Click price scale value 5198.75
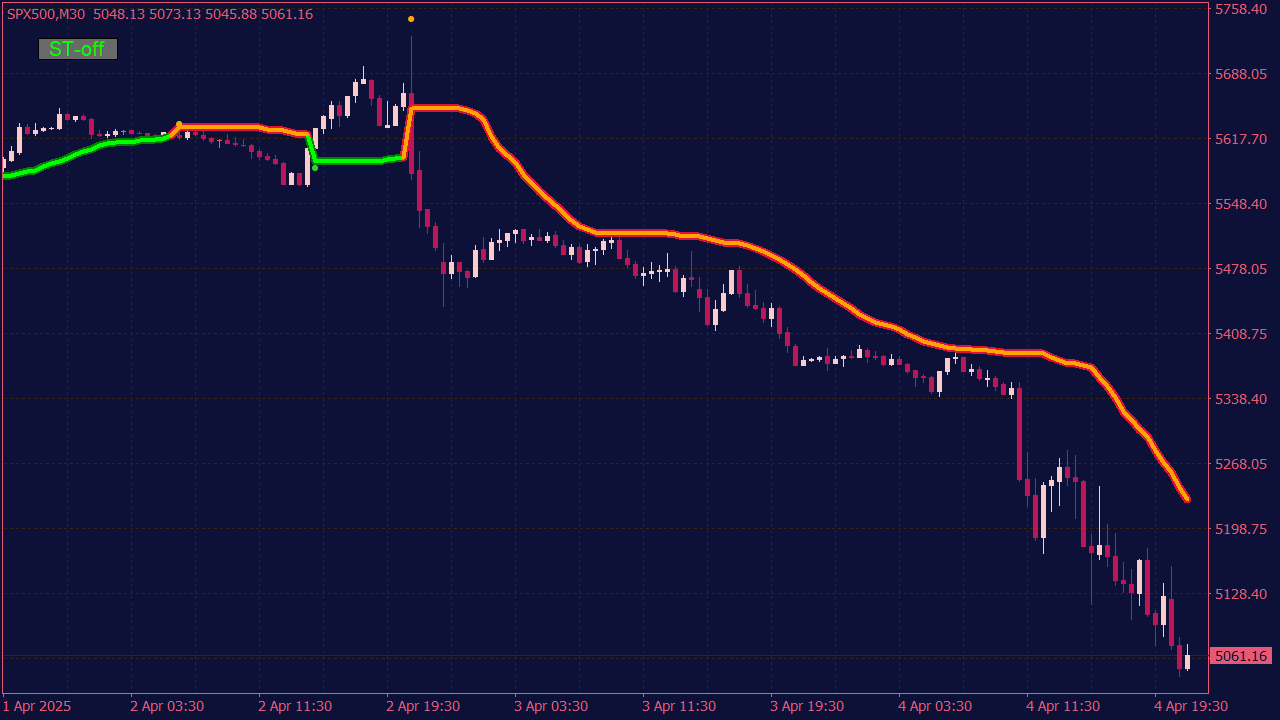The height and width of the screenshot is (720, 1280). point(1241,529)
